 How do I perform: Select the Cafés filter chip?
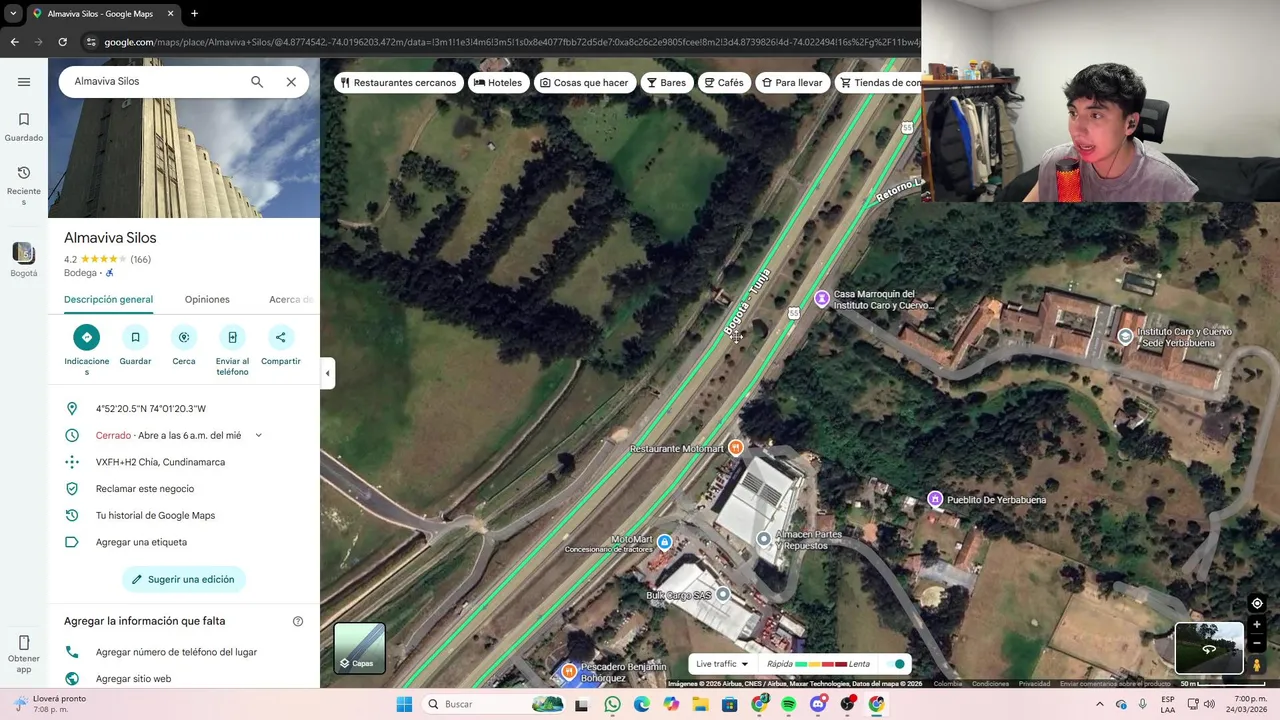724,83
